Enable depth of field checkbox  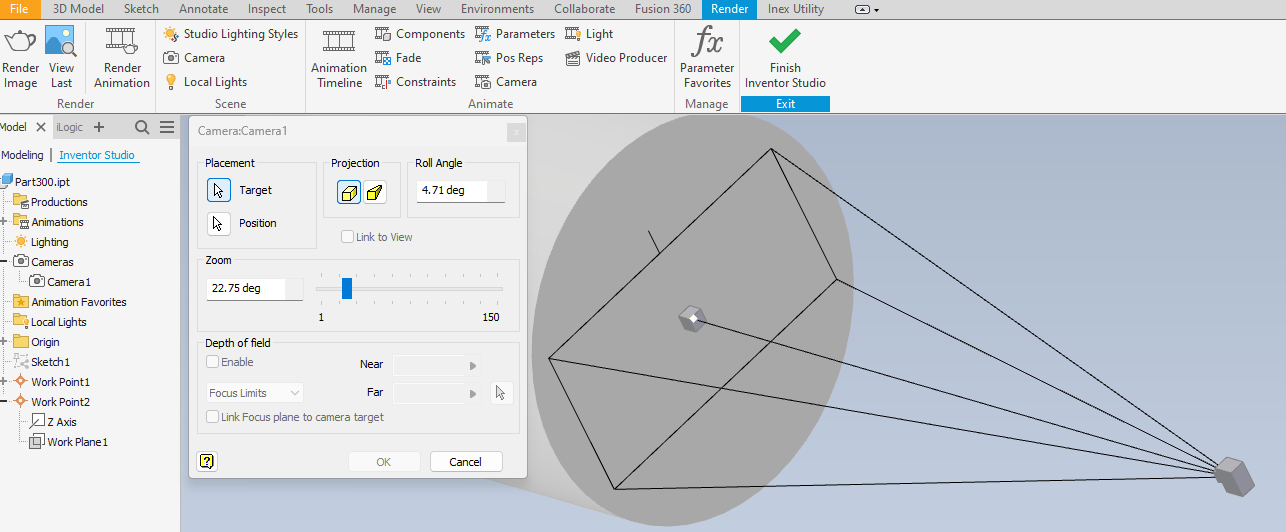click(x=212, y=362)
